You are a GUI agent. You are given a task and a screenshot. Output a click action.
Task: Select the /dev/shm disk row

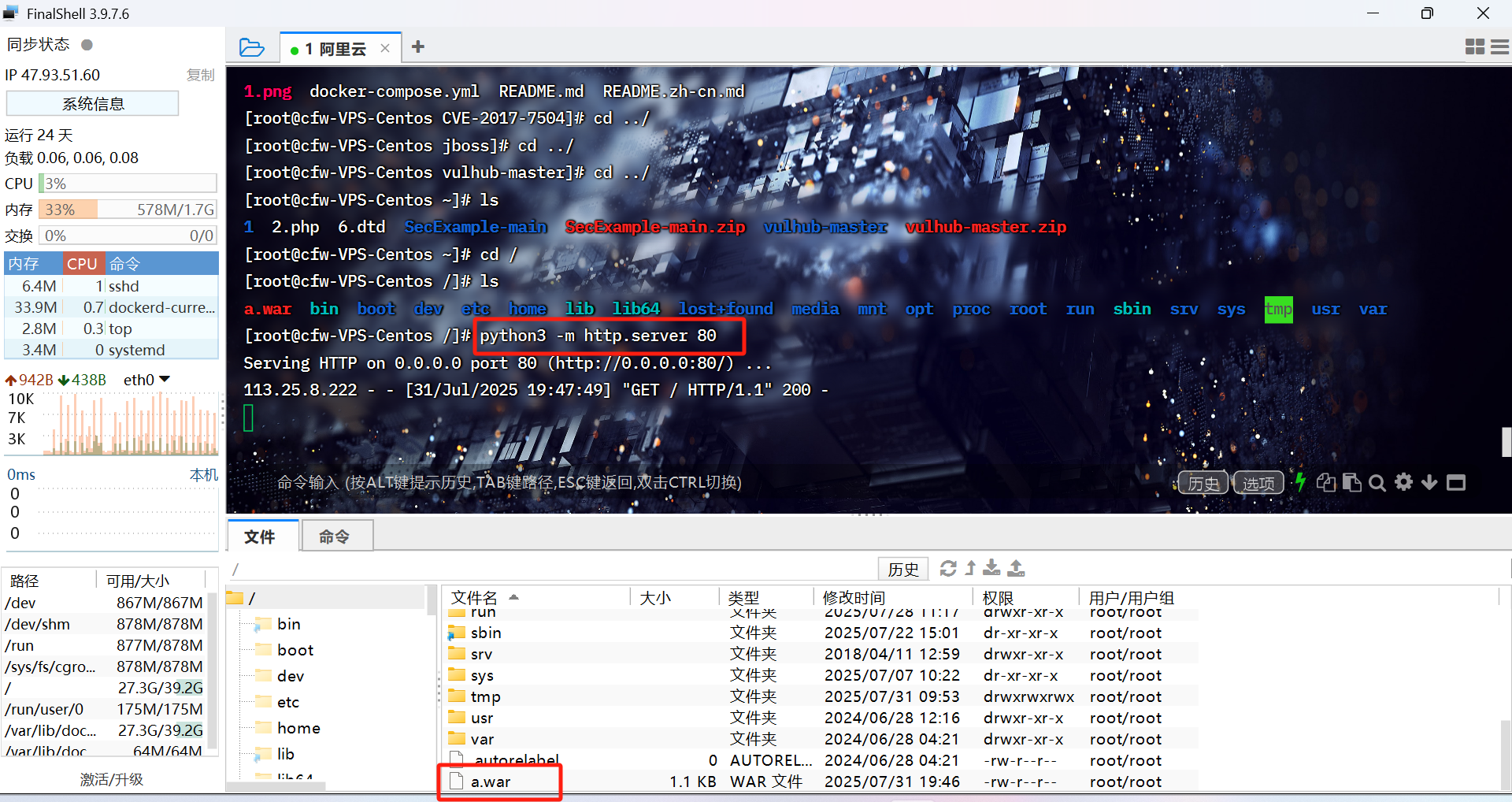pos(104,624)
